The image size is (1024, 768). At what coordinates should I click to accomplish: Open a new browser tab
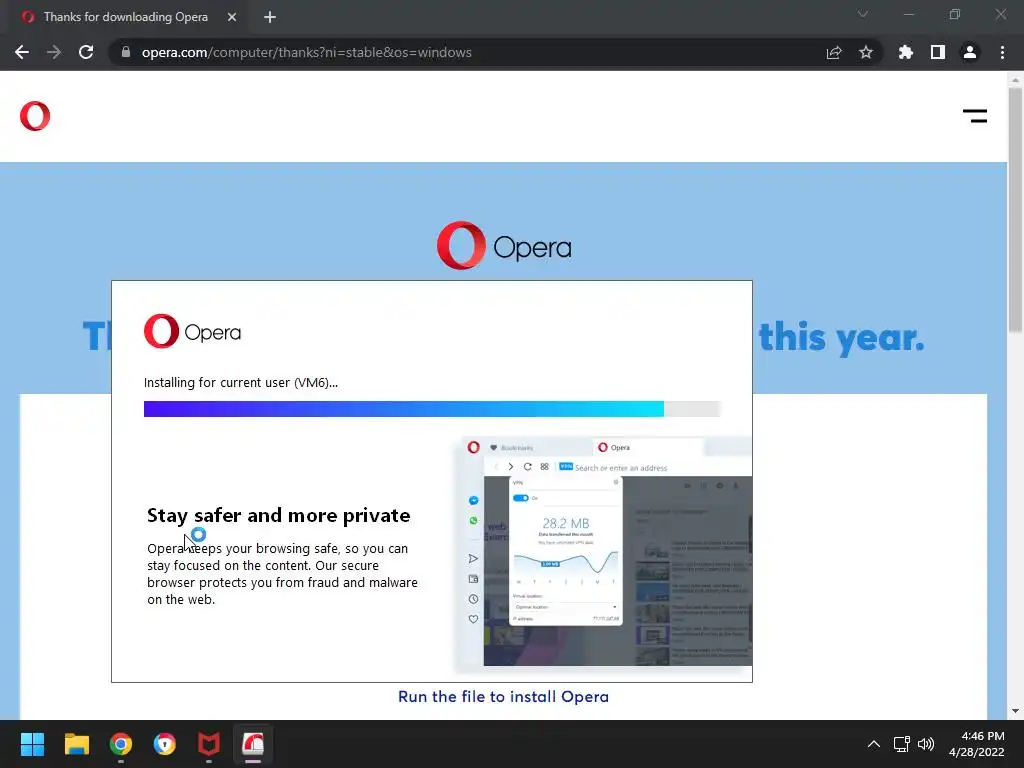coord(270,17)
